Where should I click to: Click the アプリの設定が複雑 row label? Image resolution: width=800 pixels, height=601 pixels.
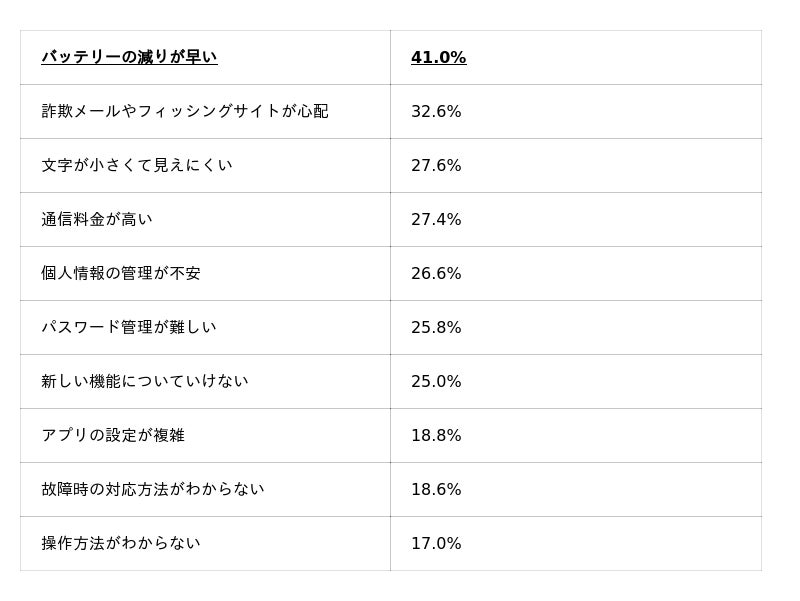[x=113, y=435]
